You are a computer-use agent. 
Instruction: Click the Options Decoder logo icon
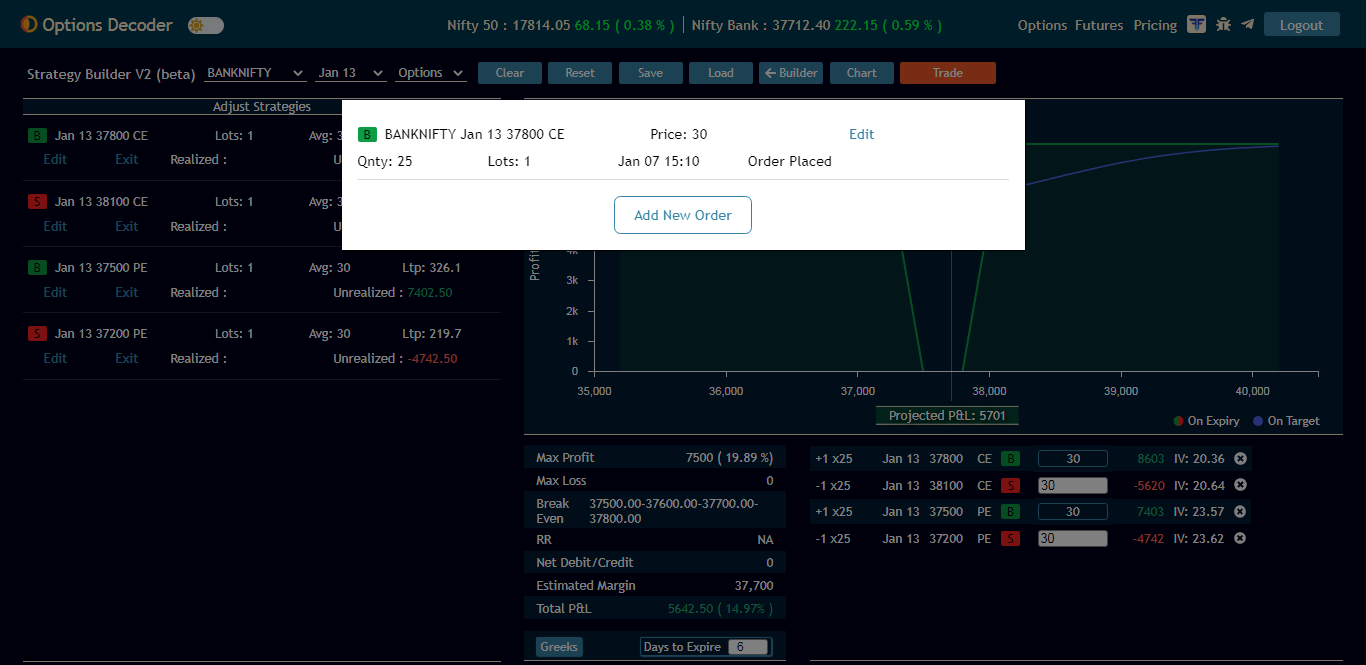[x=29, y=24]
